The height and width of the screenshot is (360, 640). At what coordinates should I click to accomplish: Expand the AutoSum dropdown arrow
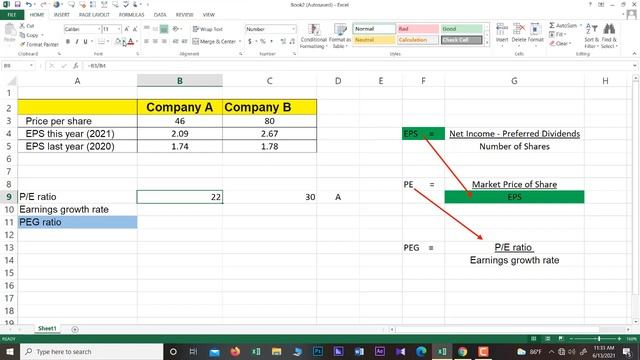coord(581,25)
